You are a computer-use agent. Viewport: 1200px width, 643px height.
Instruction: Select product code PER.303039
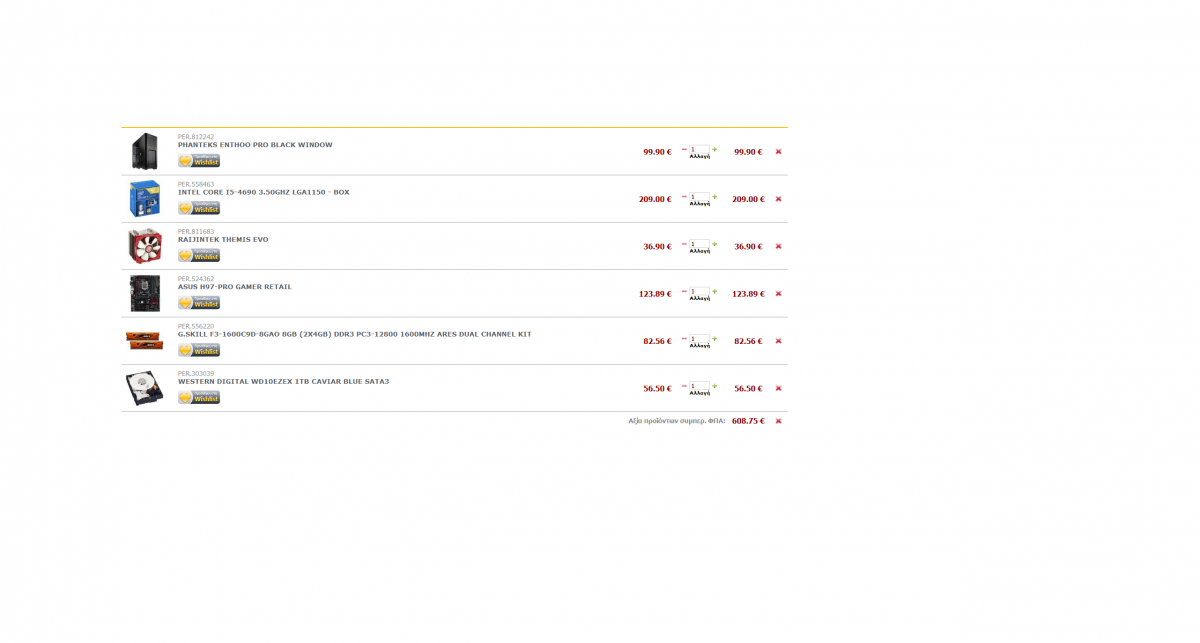click(196, 373)
